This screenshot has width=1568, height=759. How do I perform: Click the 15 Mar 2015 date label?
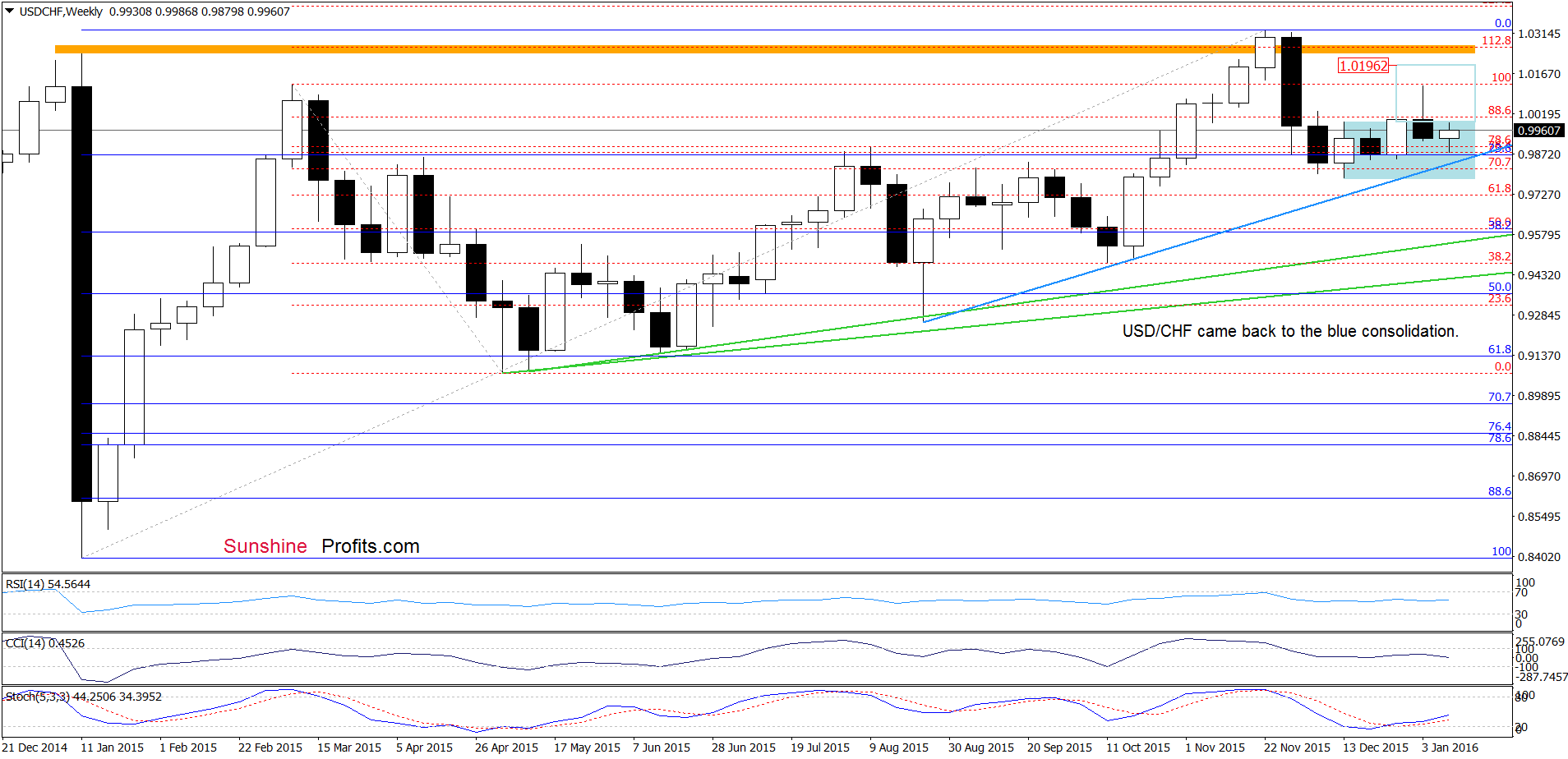point(349,747)
